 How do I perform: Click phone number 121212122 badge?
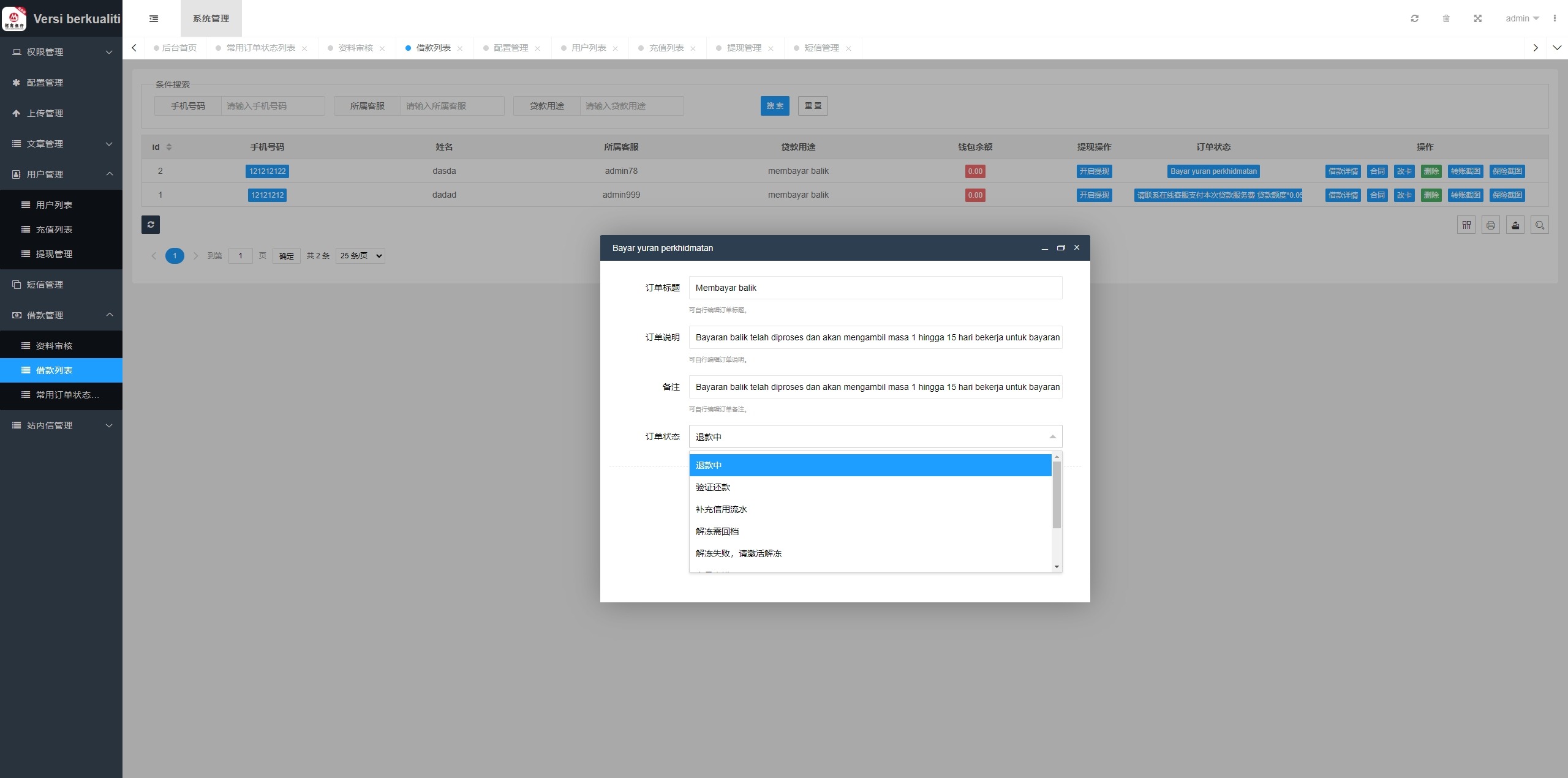pyautogui.click(x=267, y=171)
